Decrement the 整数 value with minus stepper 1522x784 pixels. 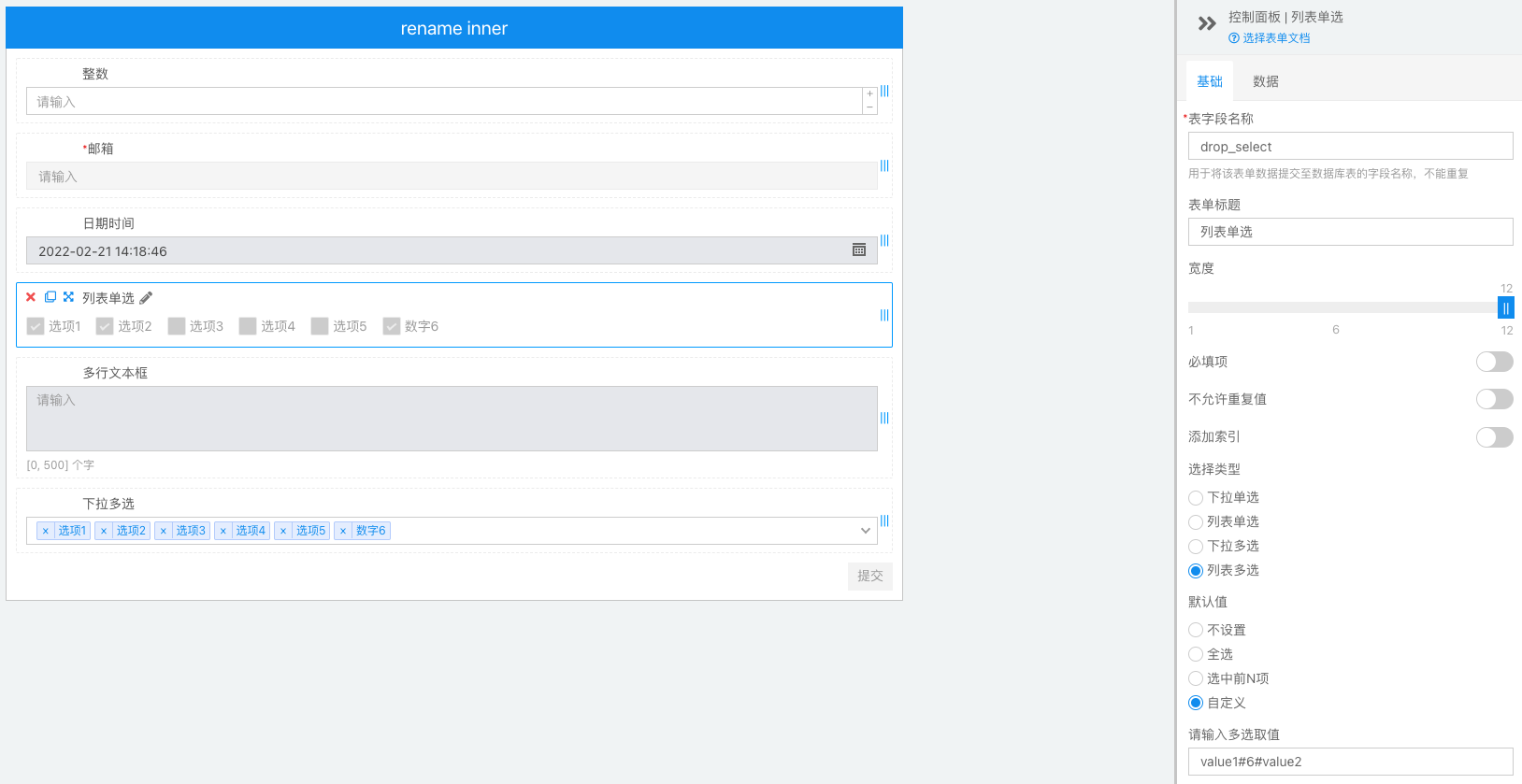tap(869, 107)
